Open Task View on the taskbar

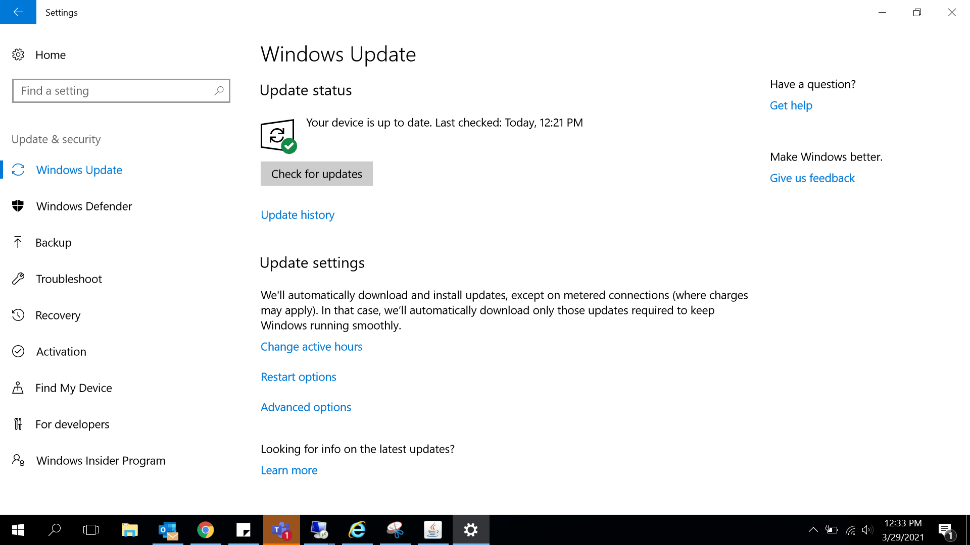pyautogui.click(x=91, y=530)
